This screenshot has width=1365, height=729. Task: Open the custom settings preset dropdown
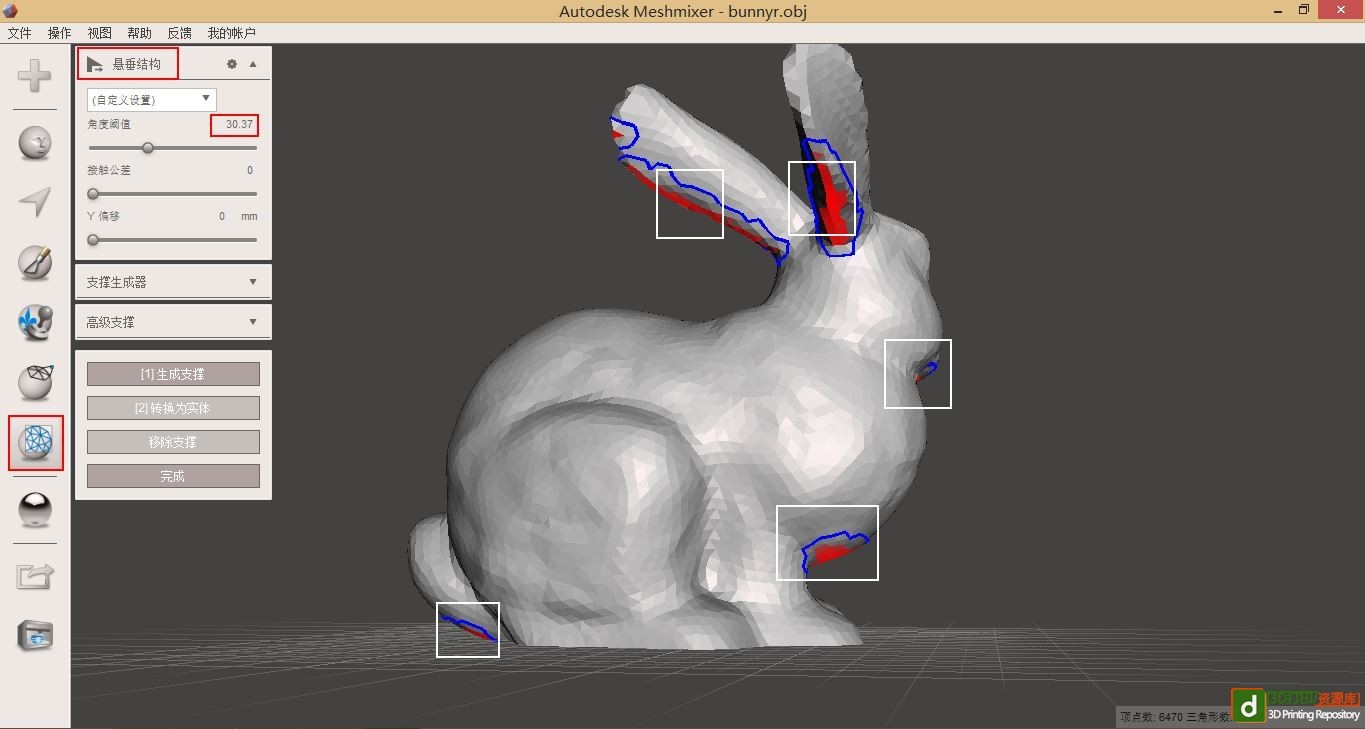pyautogui.click(x=152, y=99)
